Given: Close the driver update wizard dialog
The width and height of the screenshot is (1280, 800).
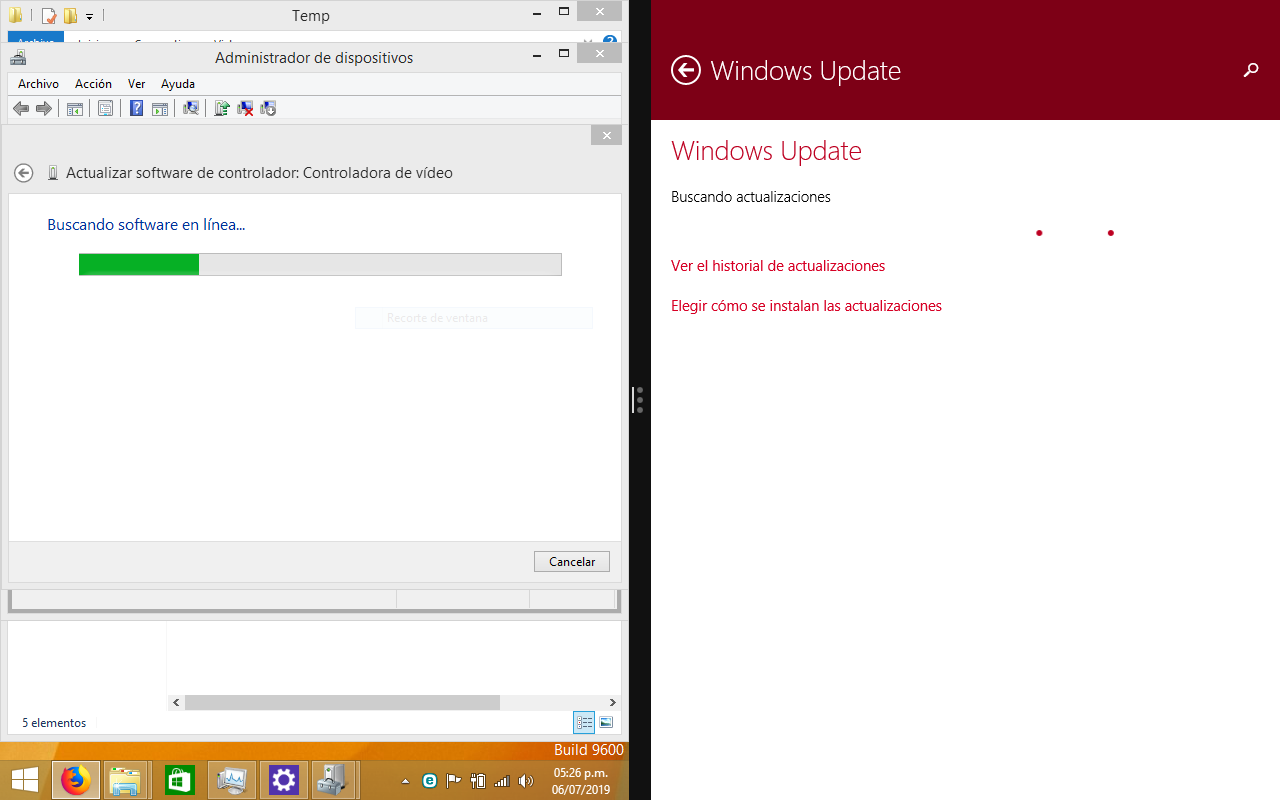Looking at the screenshot, I should coord(606,135).
